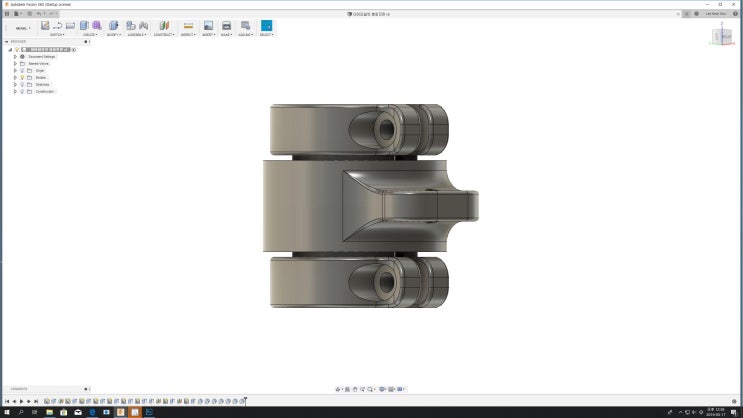Screen dimensions: 743x418
Task: Collapse the Browser panel header arrow
Action: click(7, 42)
